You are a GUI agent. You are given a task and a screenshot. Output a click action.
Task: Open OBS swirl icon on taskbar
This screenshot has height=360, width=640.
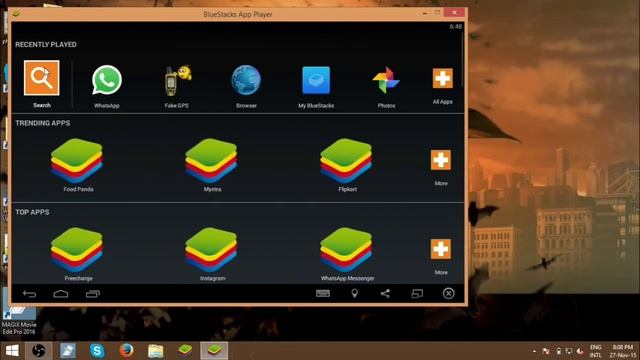[x=39, y=351]
